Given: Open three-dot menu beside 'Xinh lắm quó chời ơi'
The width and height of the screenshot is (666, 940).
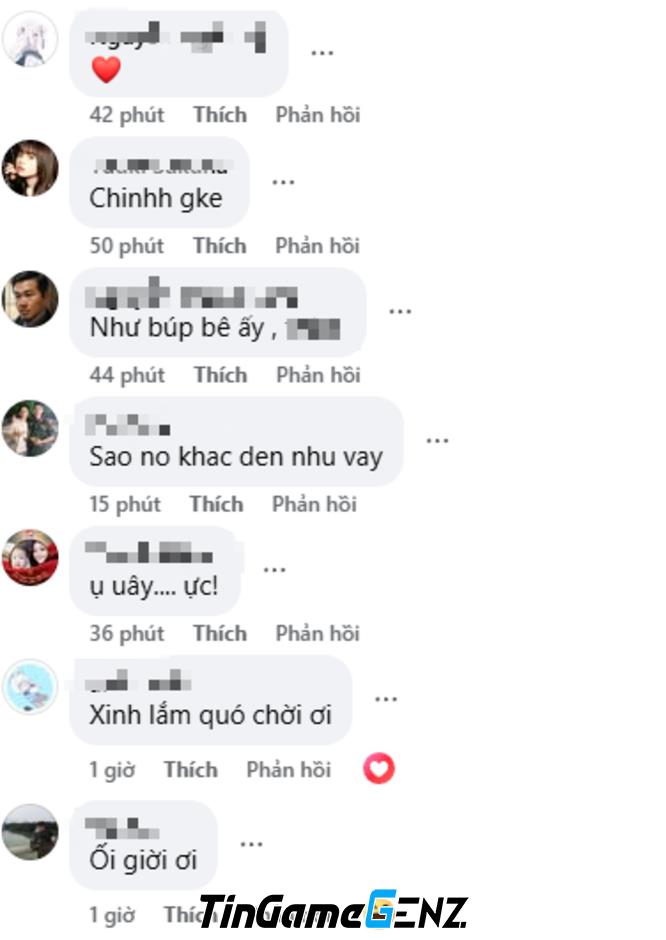Looking at the screenshot, I should (386, 699).
